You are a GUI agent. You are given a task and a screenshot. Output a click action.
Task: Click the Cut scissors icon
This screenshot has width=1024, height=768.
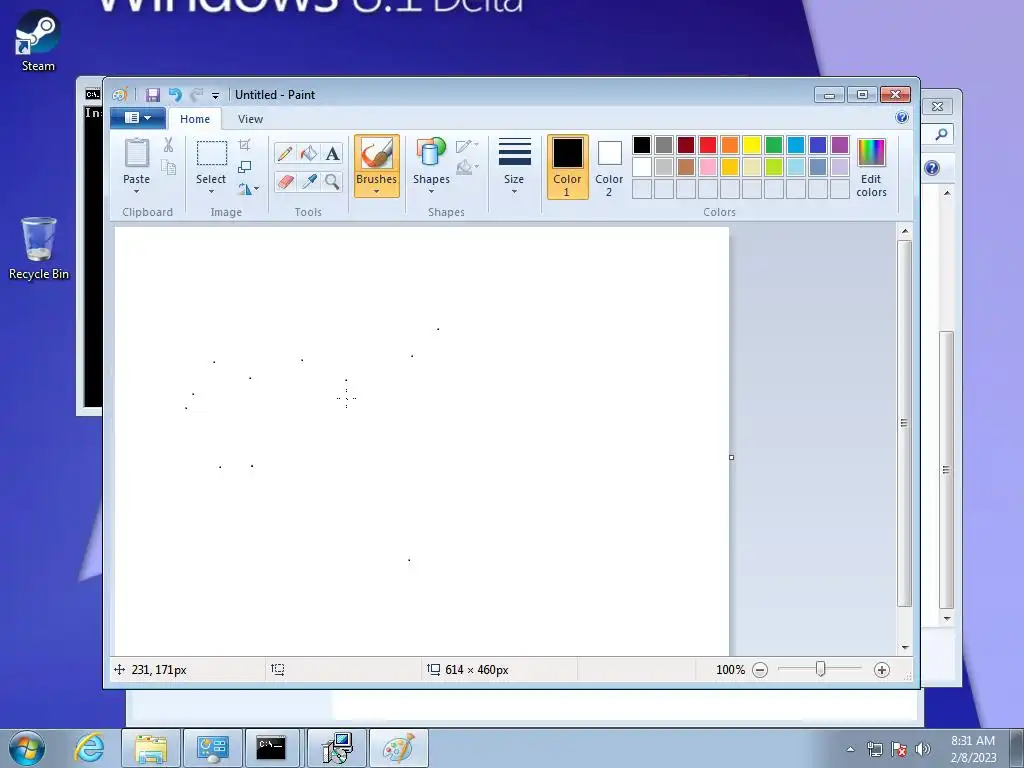pos(168,145)
